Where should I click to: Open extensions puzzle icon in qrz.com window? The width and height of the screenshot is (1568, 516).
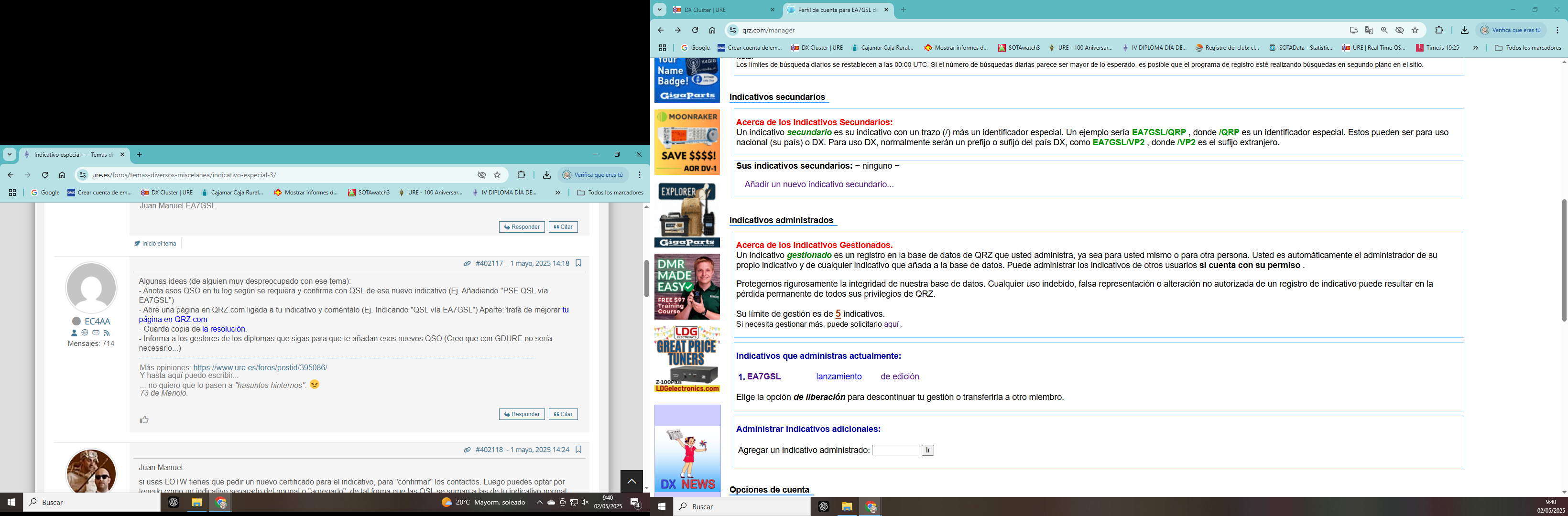(x=1439, y=30)
